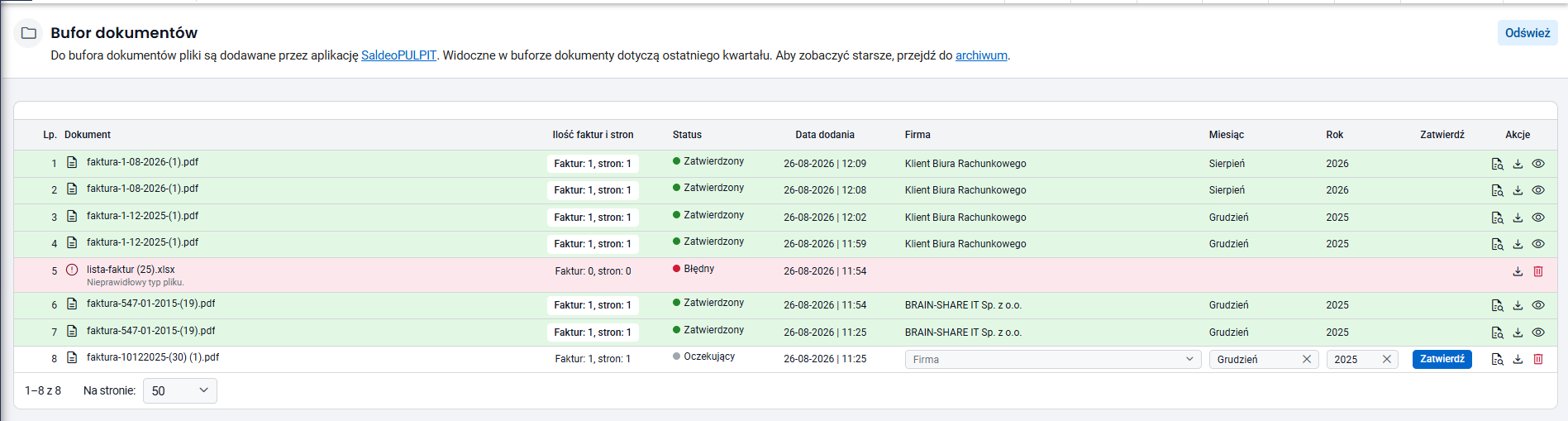
Task: Open document preview for row 7 BRAIN-SHARE (11:25)
Action: [x=1497, y=332]
